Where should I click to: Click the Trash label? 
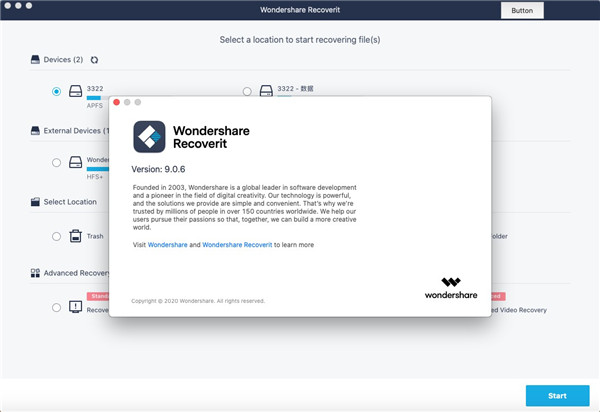(95, 236)
